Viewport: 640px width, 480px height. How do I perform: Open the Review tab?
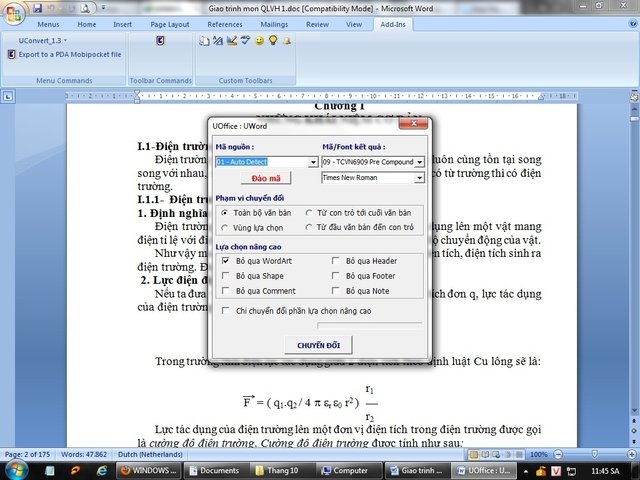[x=318, y=24]
